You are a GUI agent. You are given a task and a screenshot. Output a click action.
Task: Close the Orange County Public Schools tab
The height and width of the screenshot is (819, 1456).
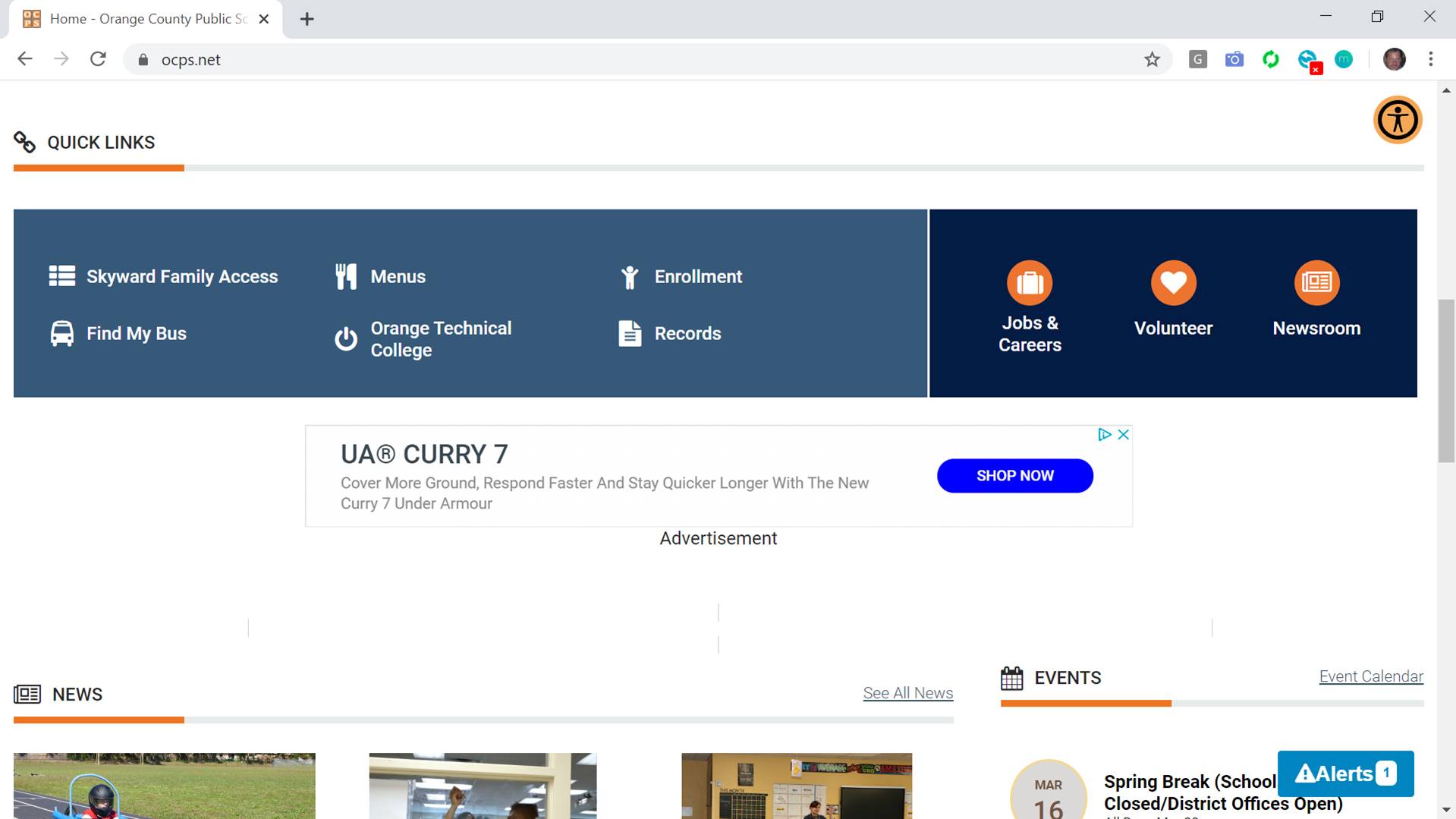[264, 19]
